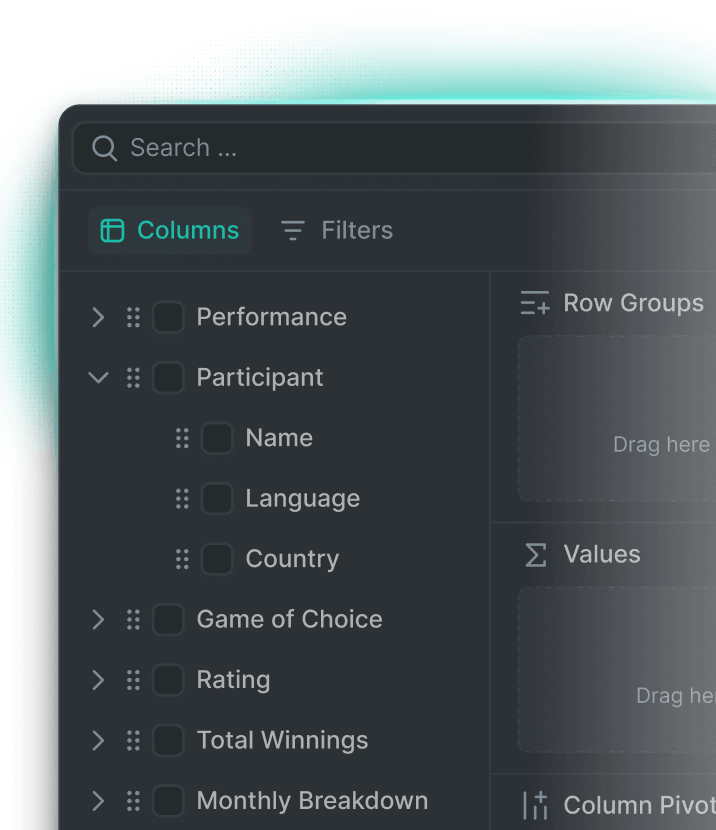716x830 pixels.
Task: Click the Participant group label
Action: (260, 378)
